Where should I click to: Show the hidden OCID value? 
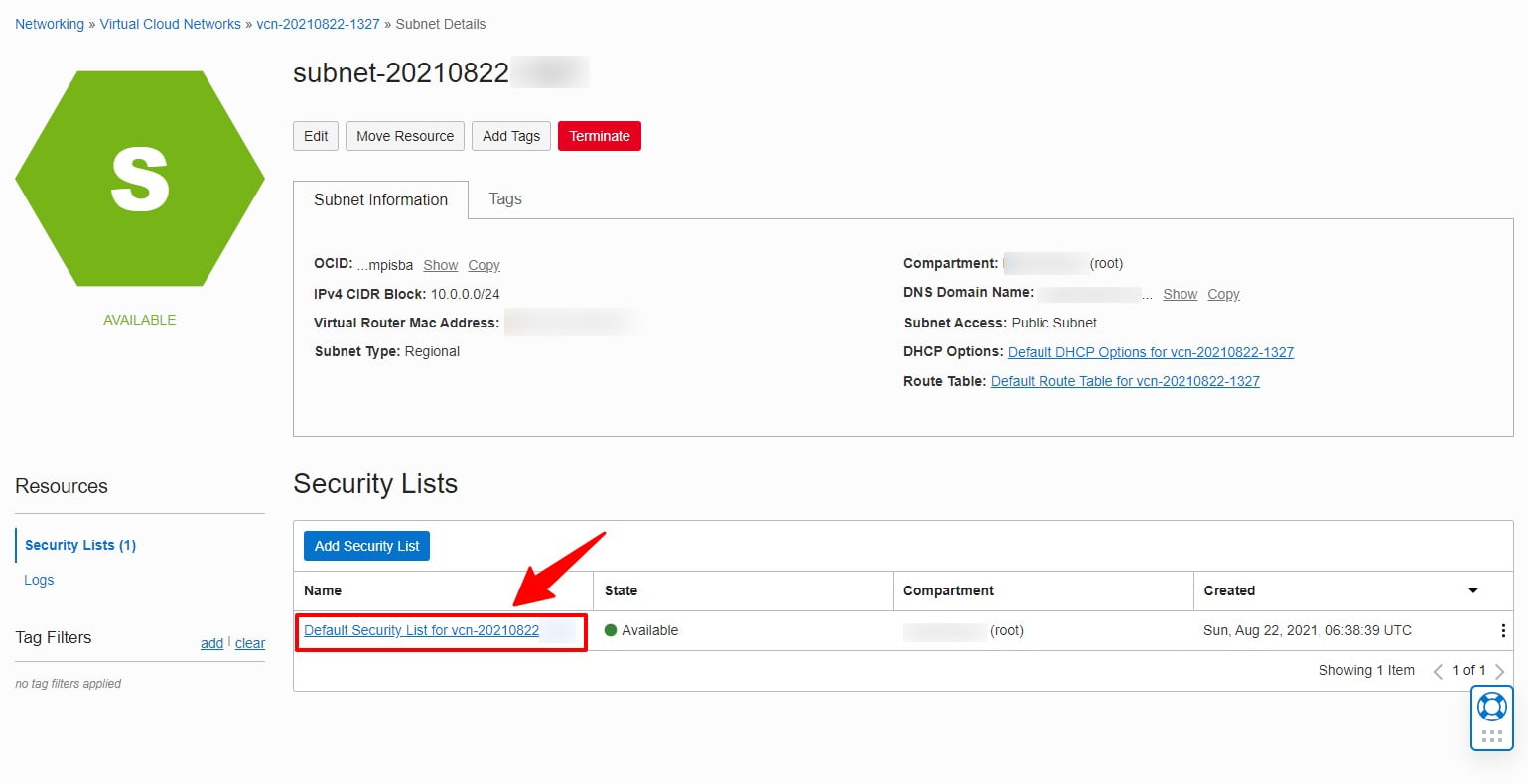440,265
